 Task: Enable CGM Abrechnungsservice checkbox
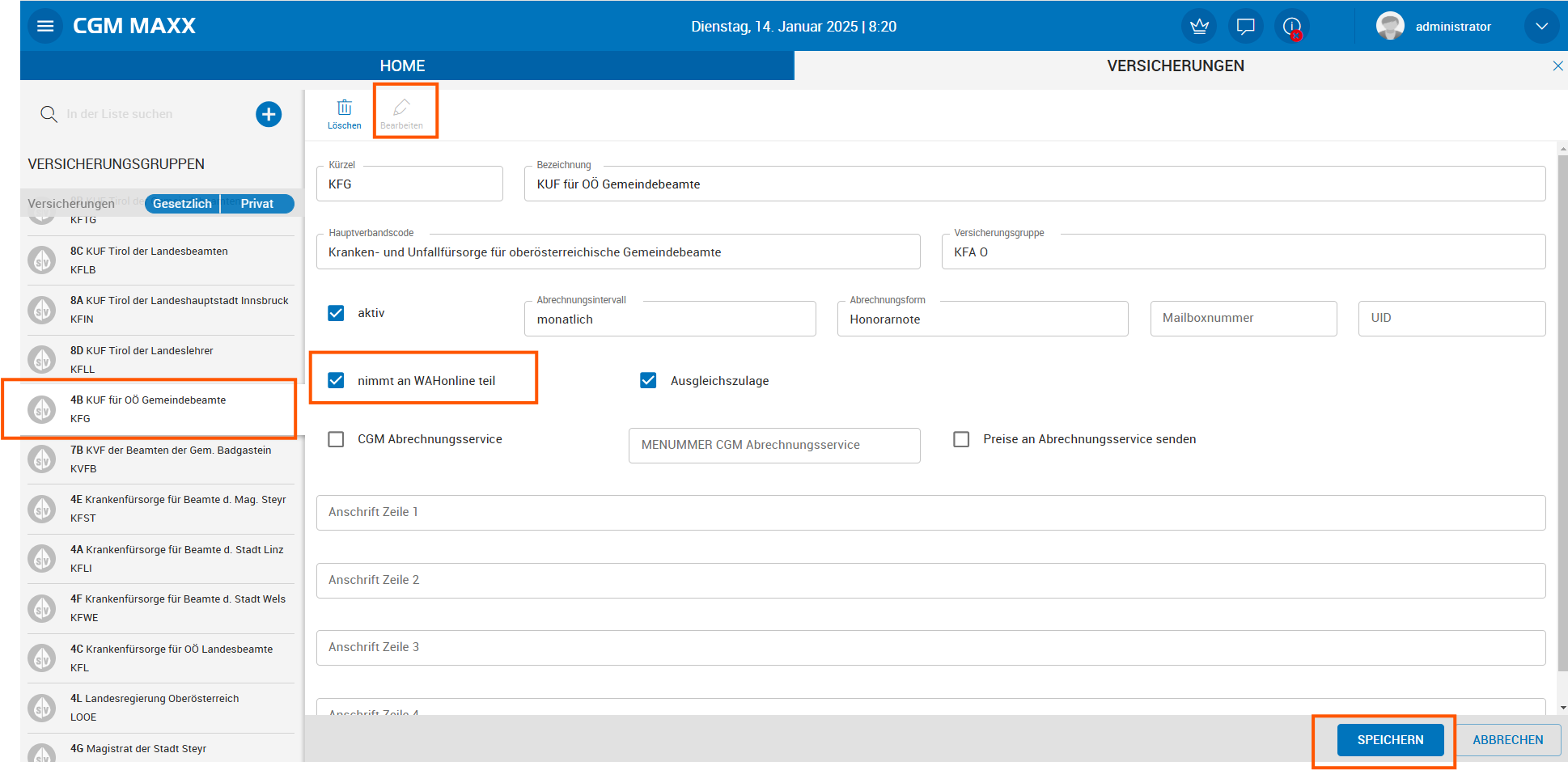point(336,439)
